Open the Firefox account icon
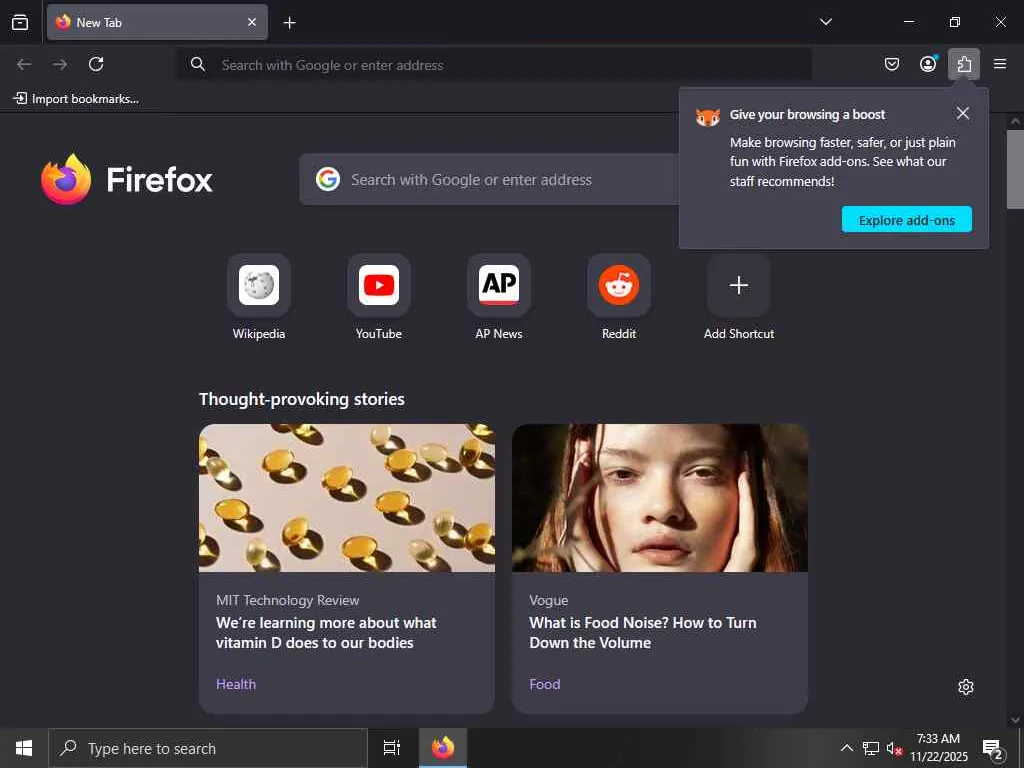The height and width of the screenshot is (768, 1024). coord(928,64)
